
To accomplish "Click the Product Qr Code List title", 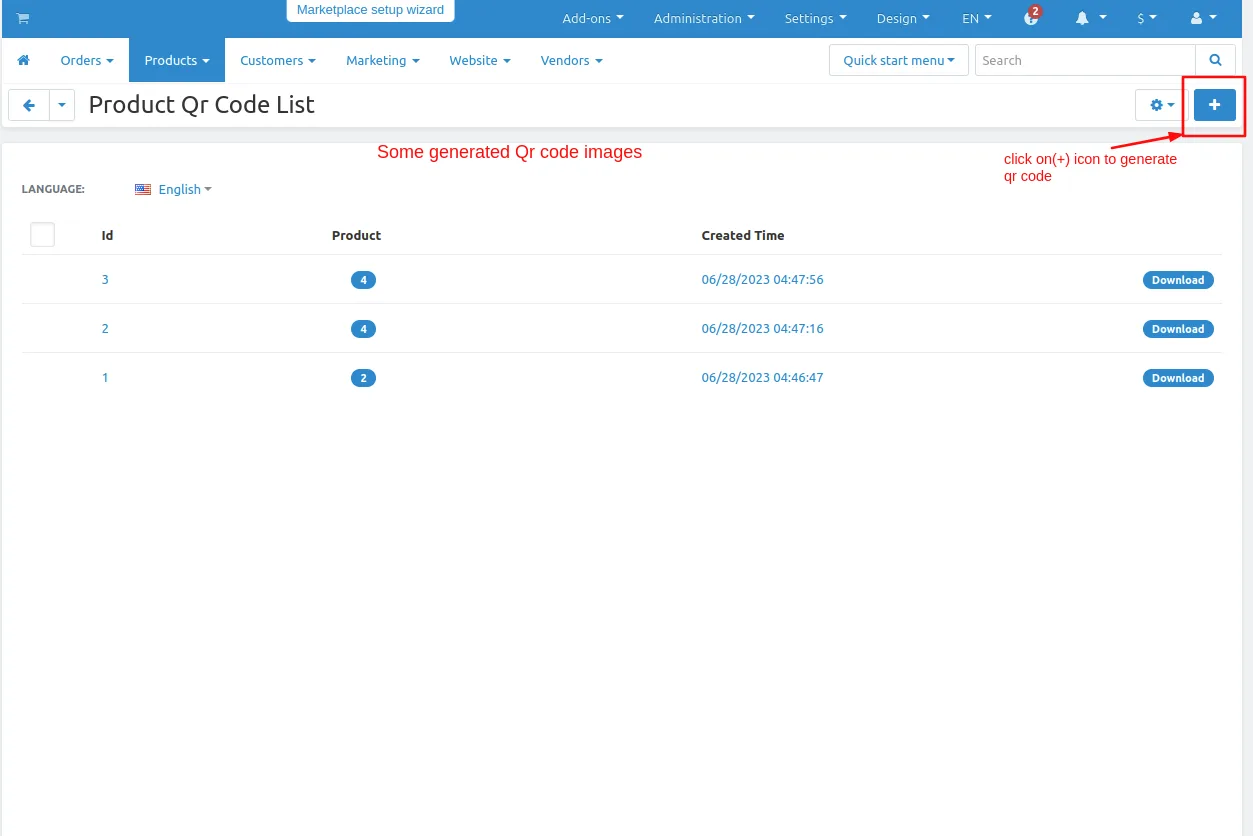I will coord(201,104).
